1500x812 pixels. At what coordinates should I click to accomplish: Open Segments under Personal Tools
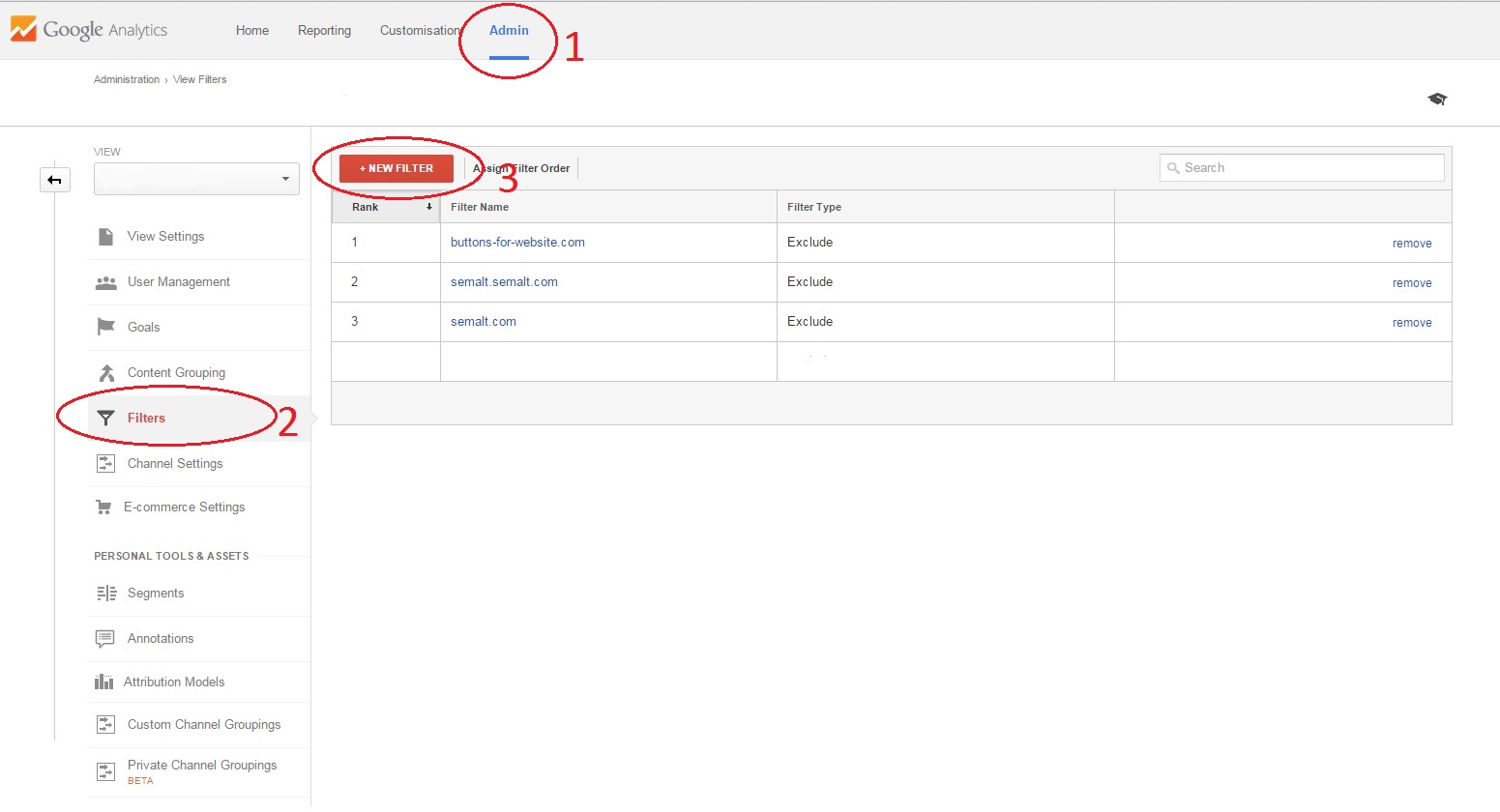coord(156,594)
